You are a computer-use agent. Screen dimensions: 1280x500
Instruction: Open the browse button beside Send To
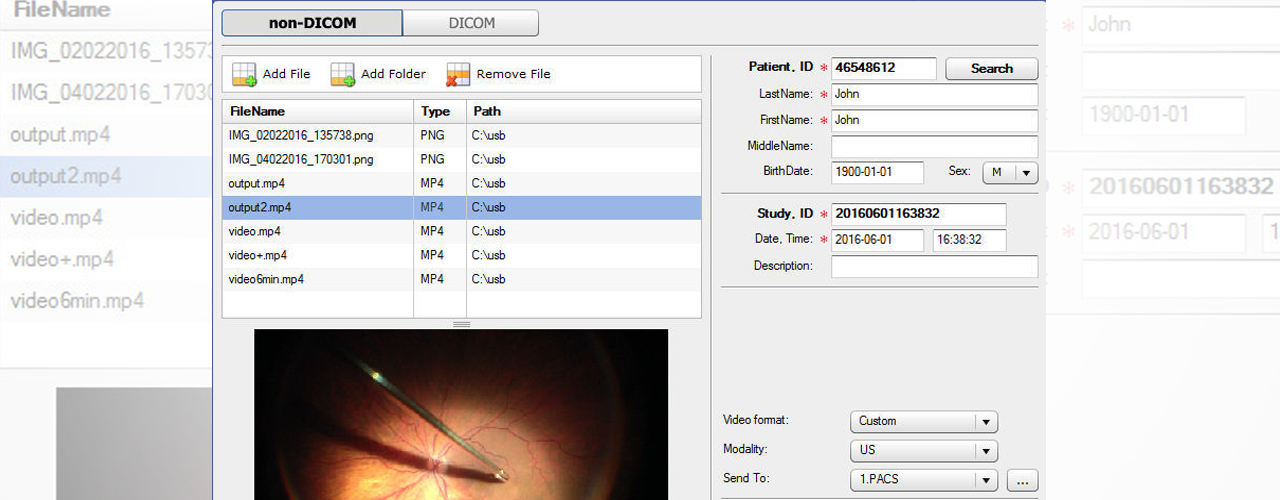[x=1021, y=480]
